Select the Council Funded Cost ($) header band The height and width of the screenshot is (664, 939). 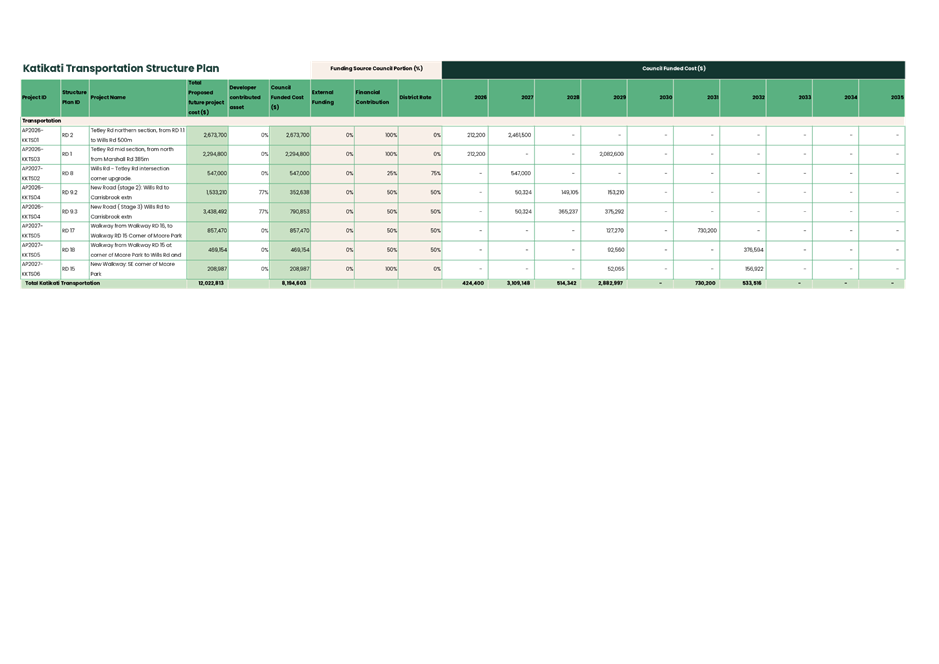coord(675,69)
